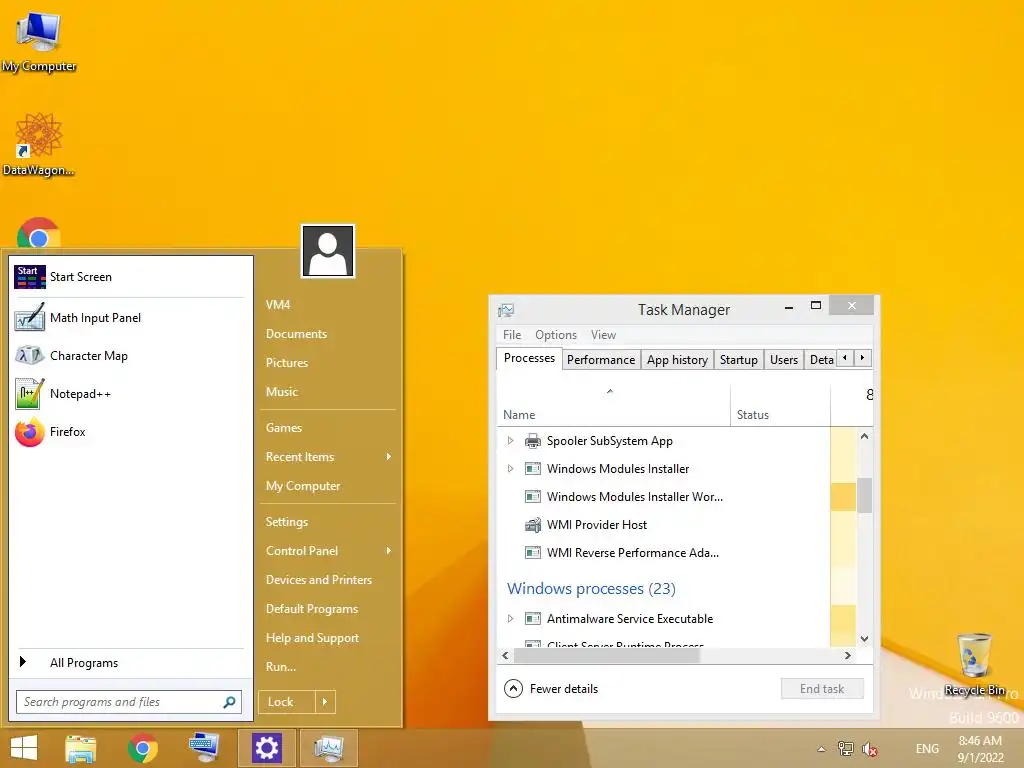Viewport: 1024px width, 768px height.
Task: Click the keyboard-monitor taskbar icon
Action: point(204,748)
